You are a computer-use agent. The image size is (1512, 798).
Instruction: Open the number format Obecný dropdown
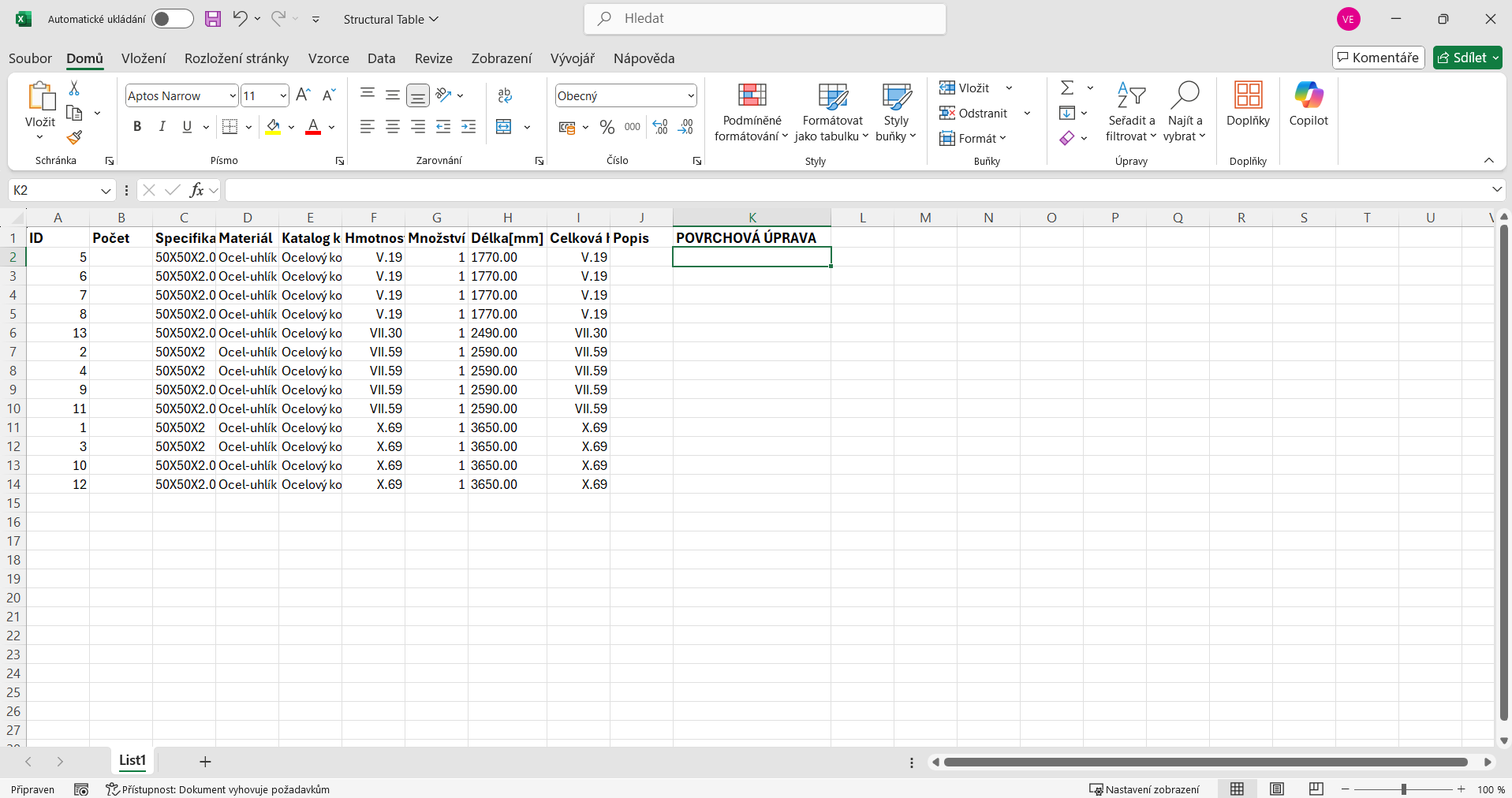(x=691, y=95)
